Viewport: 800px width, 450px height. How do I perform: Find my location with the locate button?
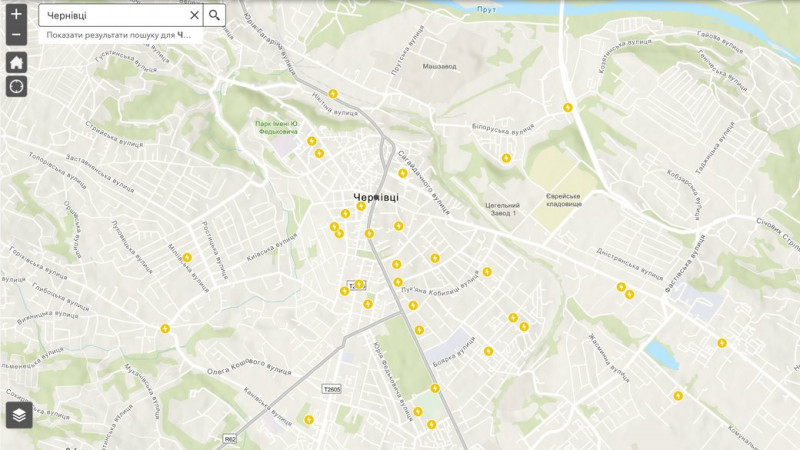(x=16, y=86)
